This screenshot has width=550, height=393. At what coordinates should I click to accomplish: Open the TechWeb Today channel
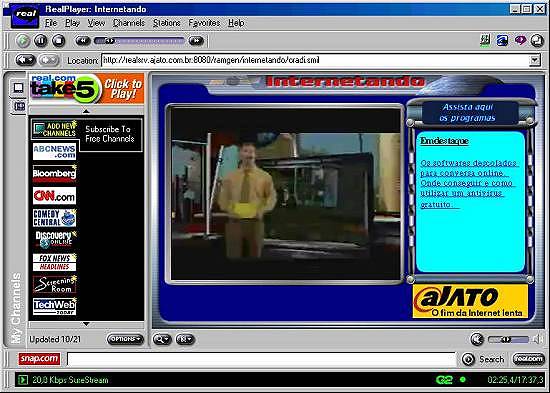(54, 306)
